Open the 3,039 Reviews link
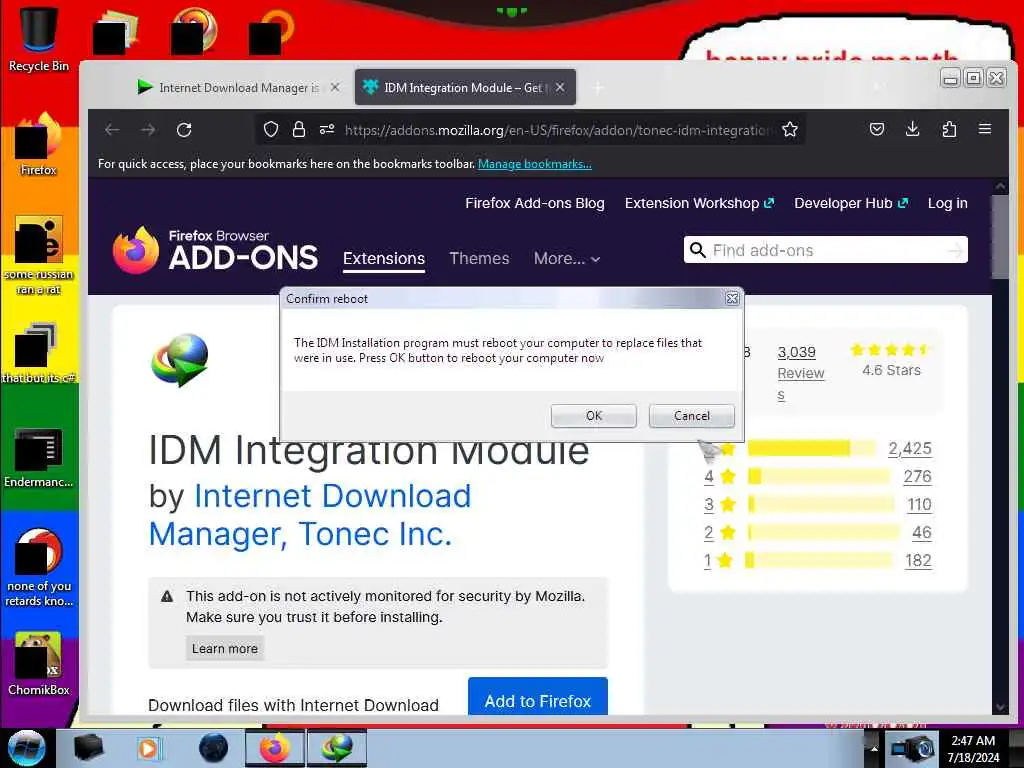The height and width of the screenshot is (768, 1024). coord(801,373)
